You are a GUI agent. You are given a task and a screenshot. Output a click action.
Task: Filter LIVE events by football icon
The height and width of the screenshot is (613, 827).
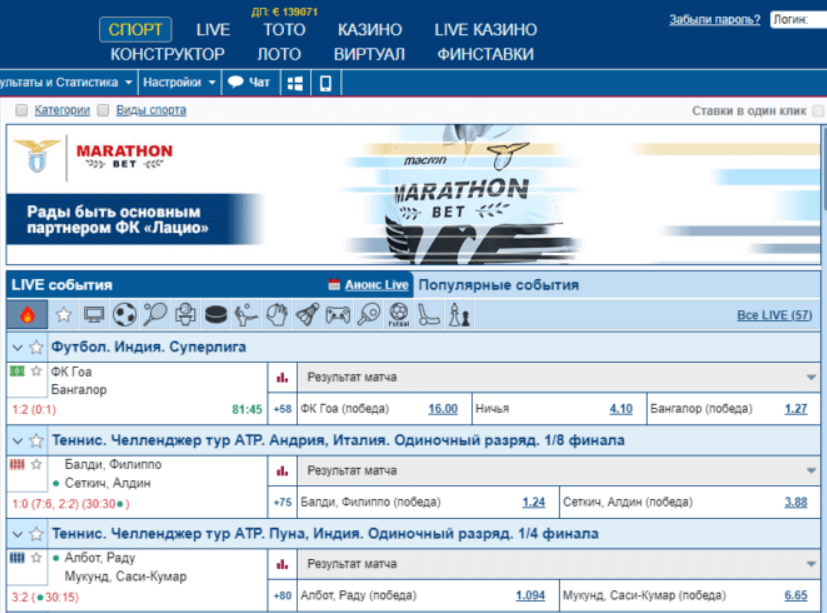(124, 315)
